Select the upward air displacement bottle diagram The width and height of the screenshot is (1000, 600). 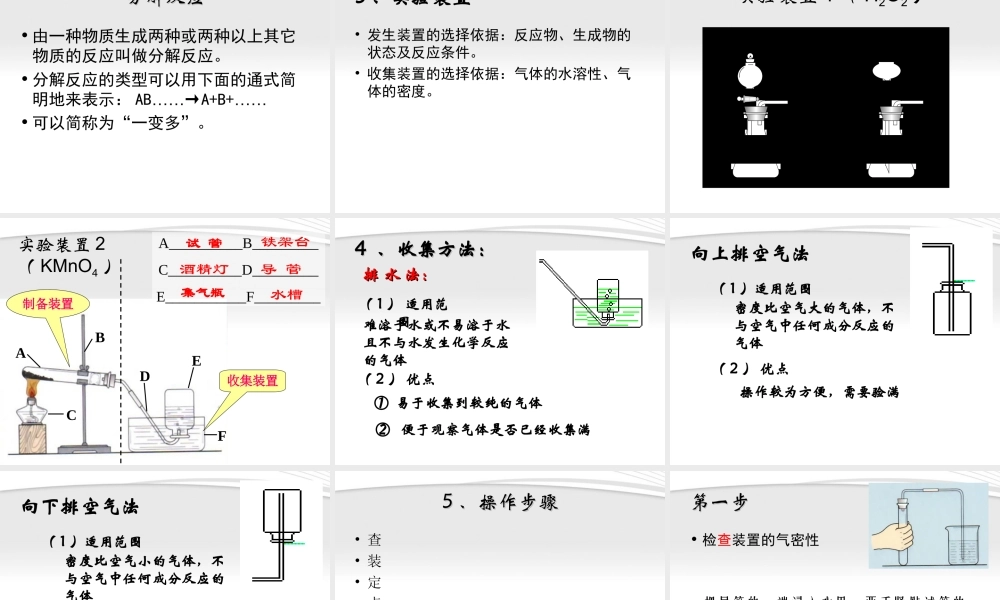point(951,289)
